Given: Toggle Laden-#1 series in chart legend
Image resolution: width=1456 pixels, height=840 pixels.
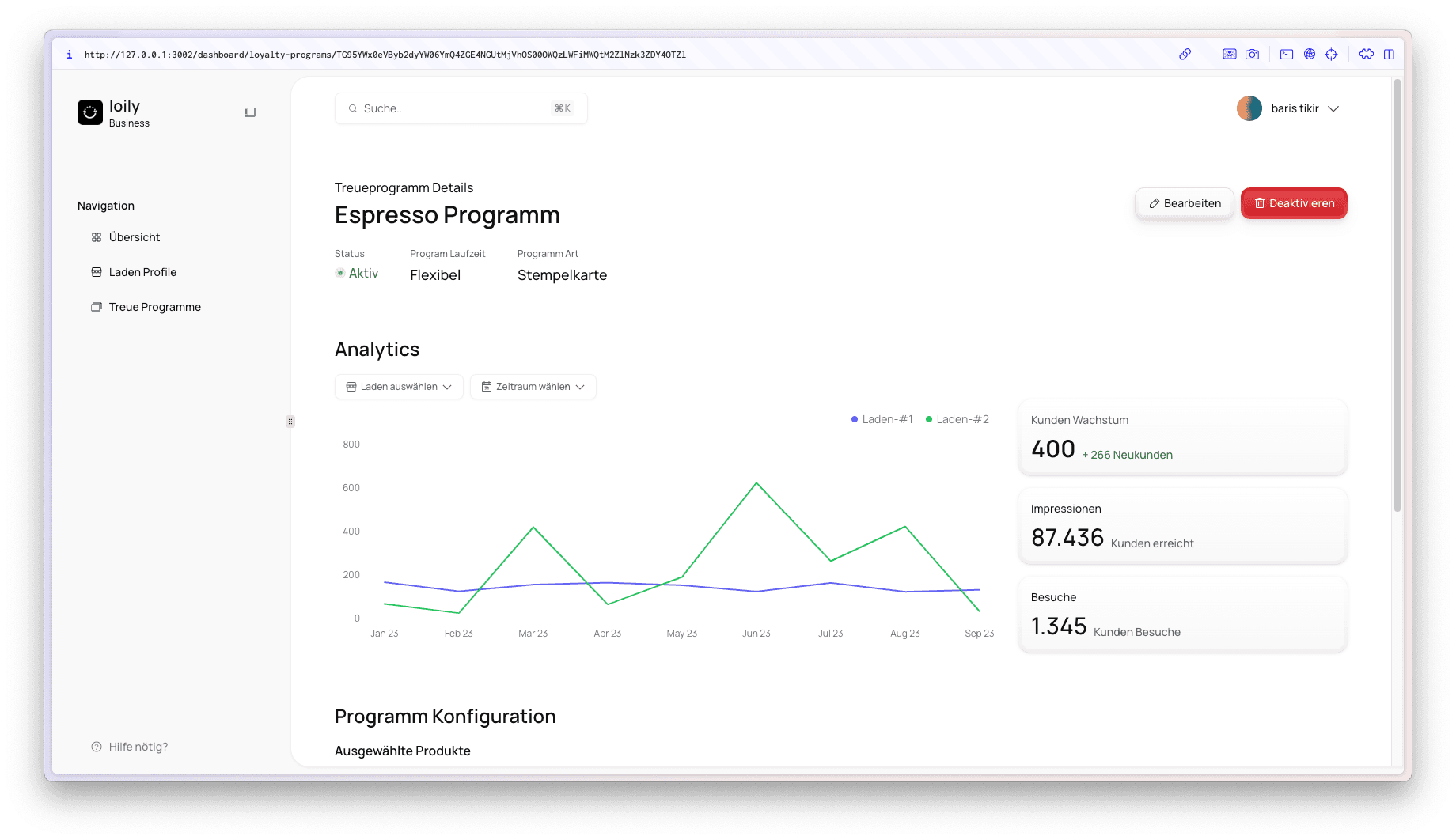Looking at the screenshot, I should point(882,419).
